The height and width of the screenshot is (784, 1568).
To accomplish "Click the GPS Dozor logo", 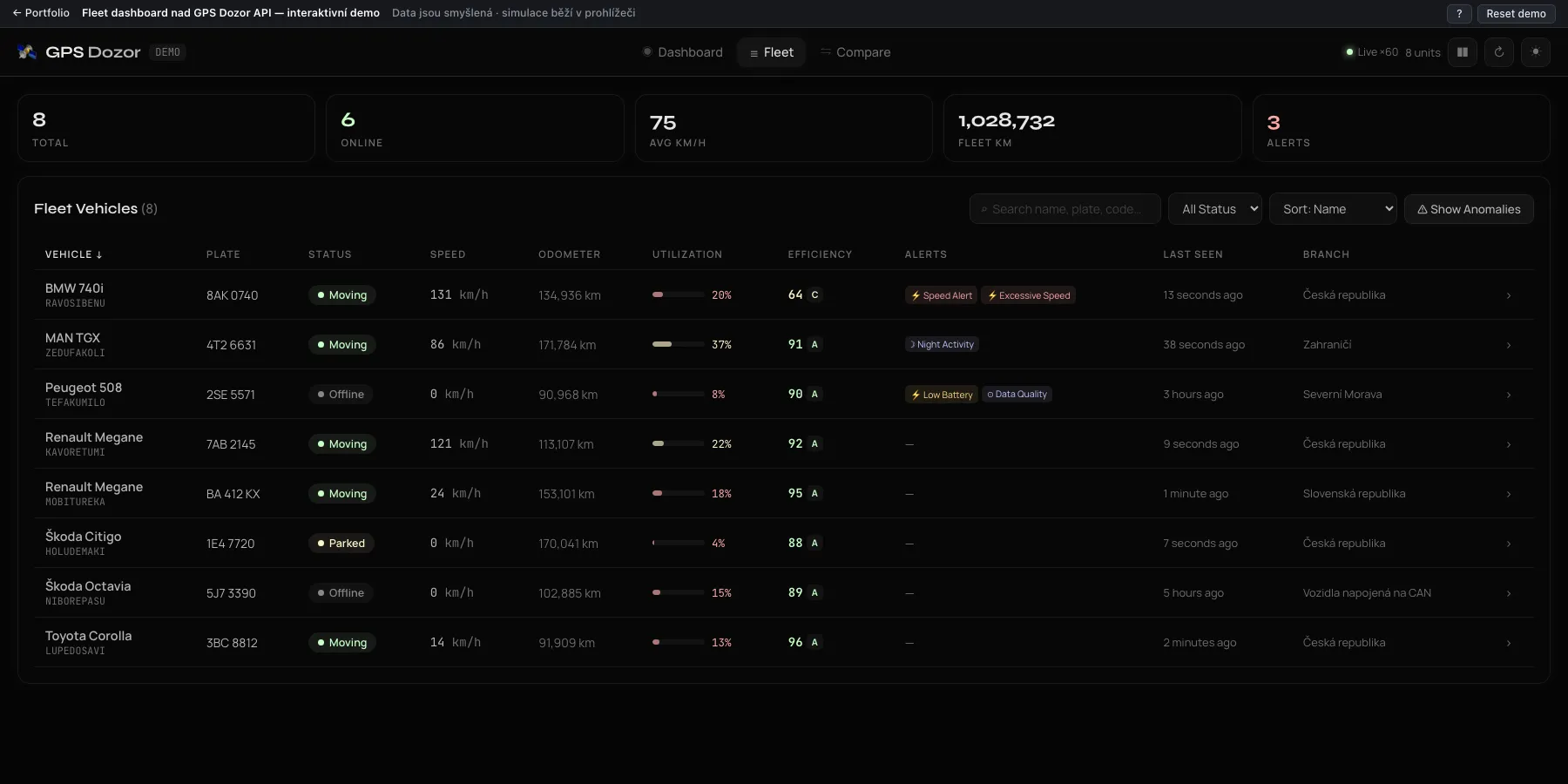I will pos(78,52).
